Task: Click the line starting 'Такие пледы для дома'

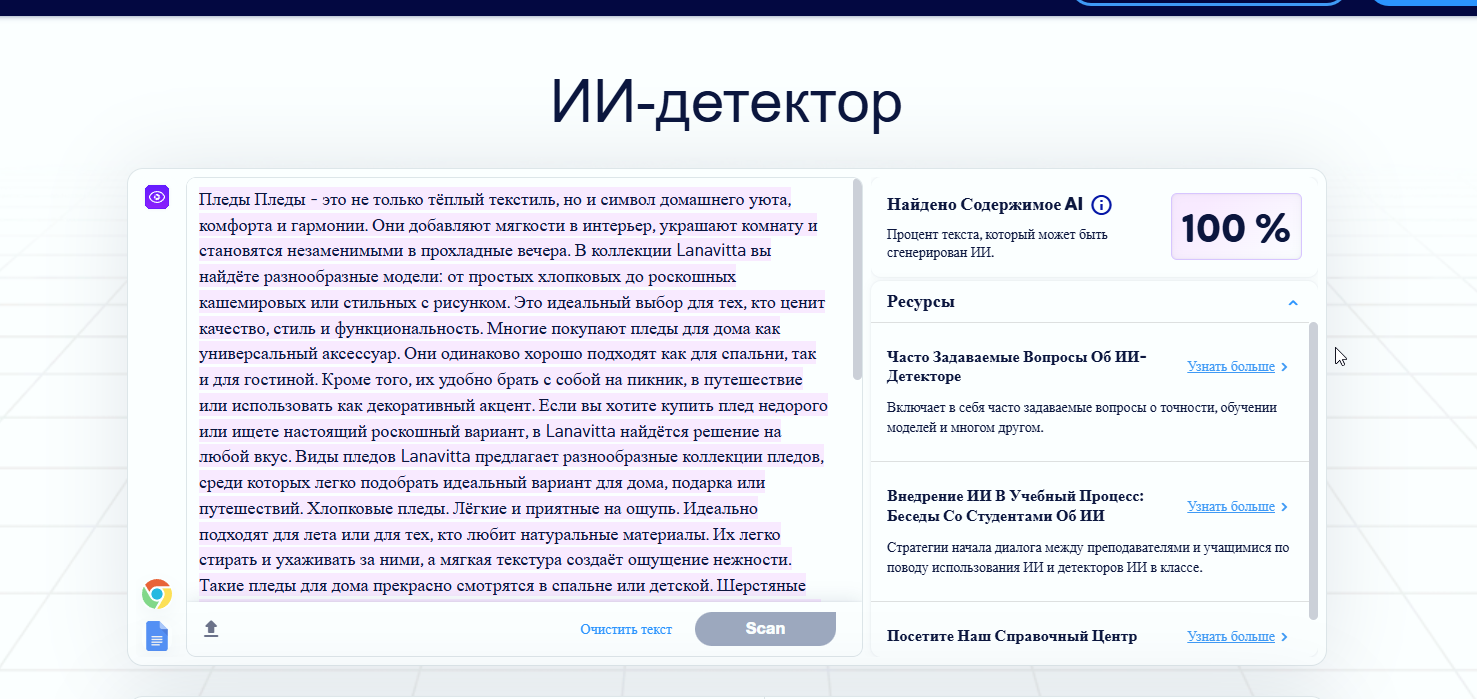Action: (x=503, y=586)
